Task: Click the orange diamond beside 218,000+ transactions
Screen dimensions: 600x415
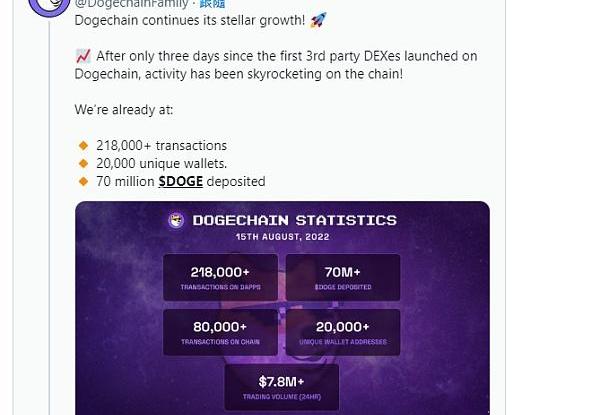Action: click(84, 145)
